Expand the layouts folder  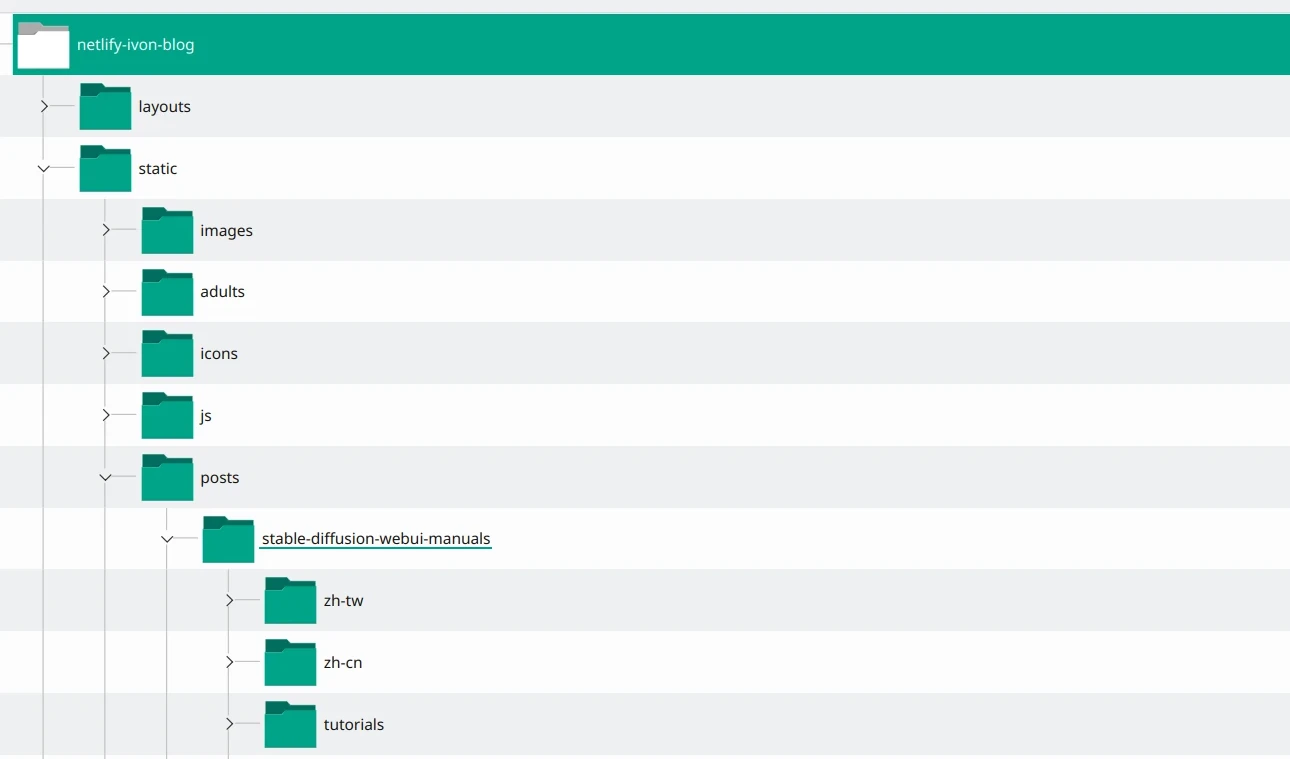point(44,106)
